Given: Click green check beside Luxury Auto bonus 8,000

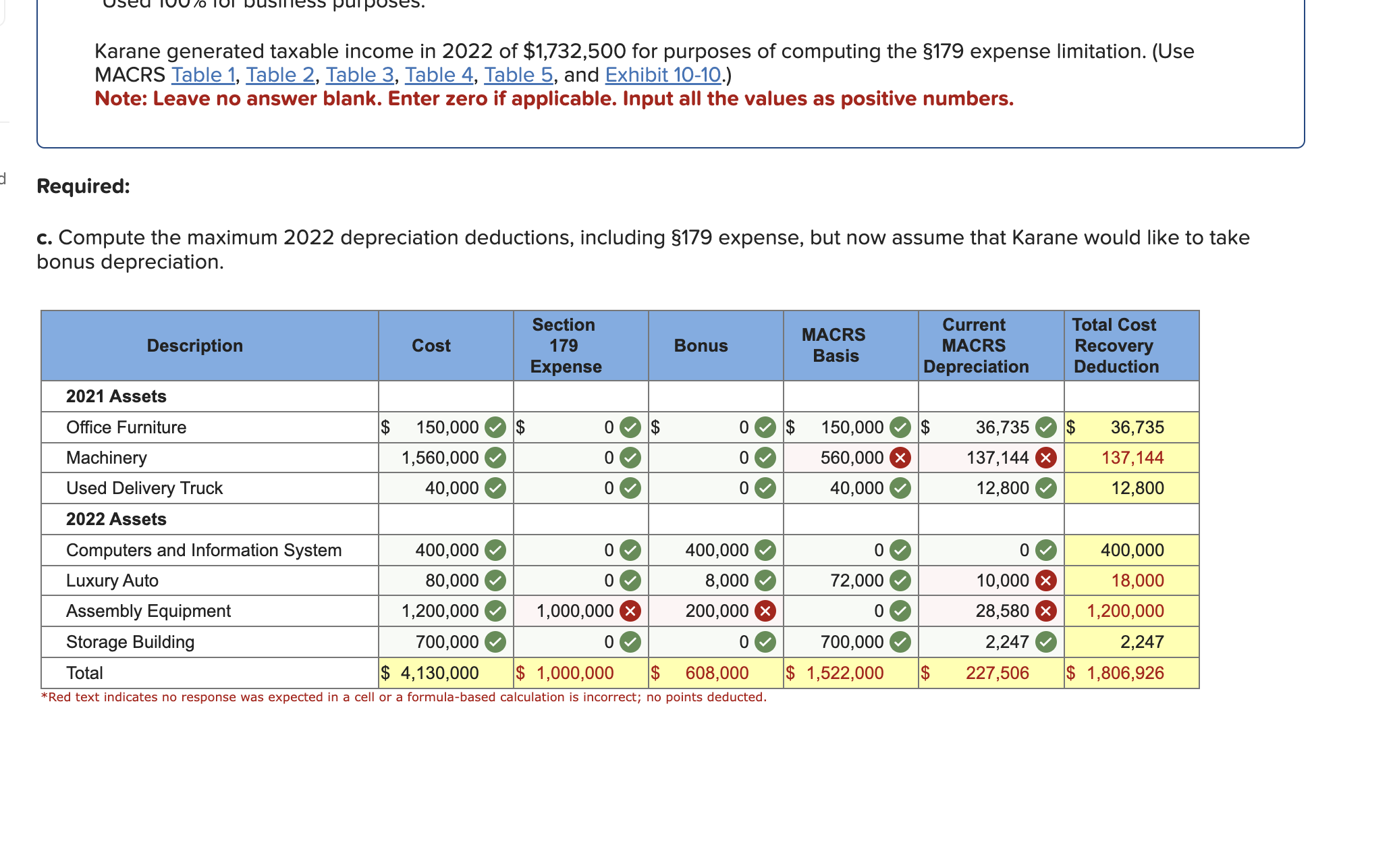Looking at the screenshot, I should [765, 580].
